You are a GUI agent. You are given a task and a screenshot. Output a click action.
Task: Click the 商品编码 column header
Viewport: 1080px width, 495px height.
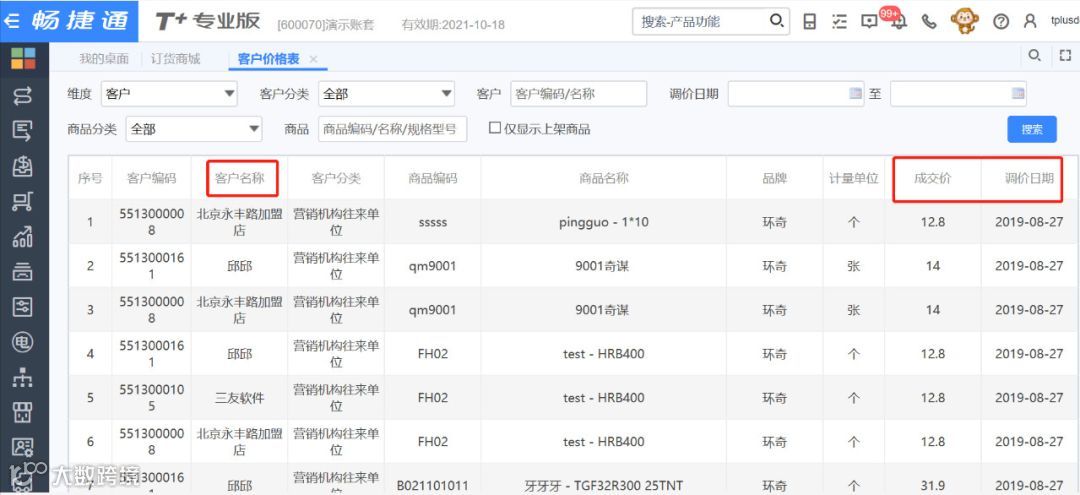click(433, 178)
